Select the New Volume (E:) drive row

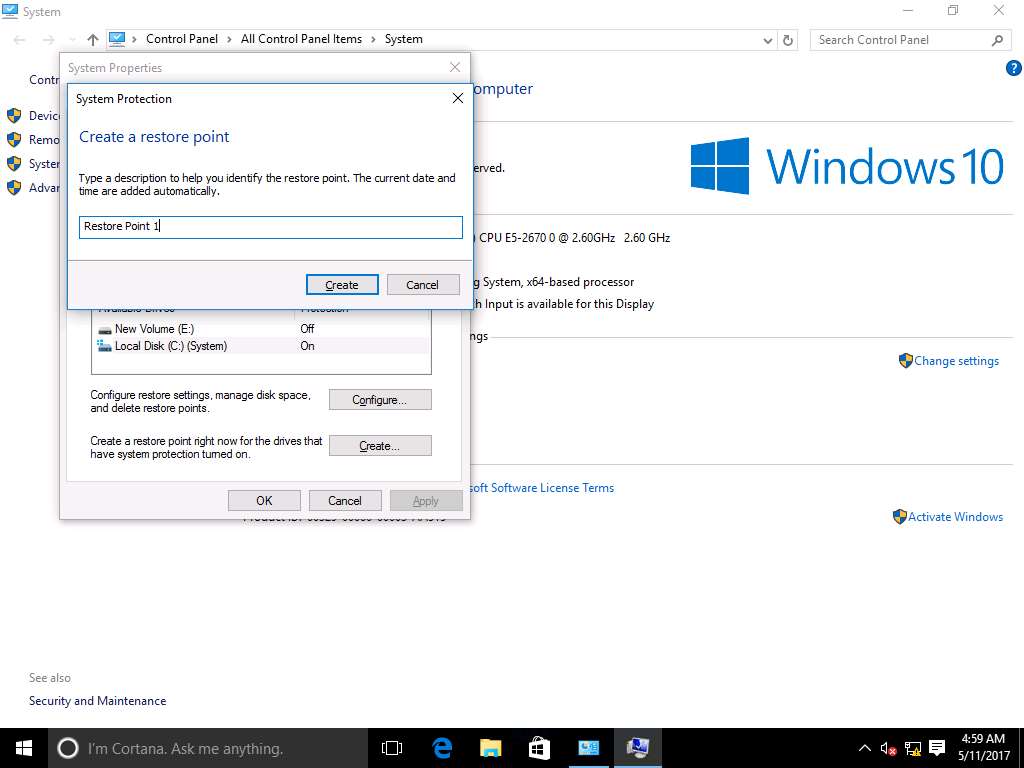click(x=261, y=328)
